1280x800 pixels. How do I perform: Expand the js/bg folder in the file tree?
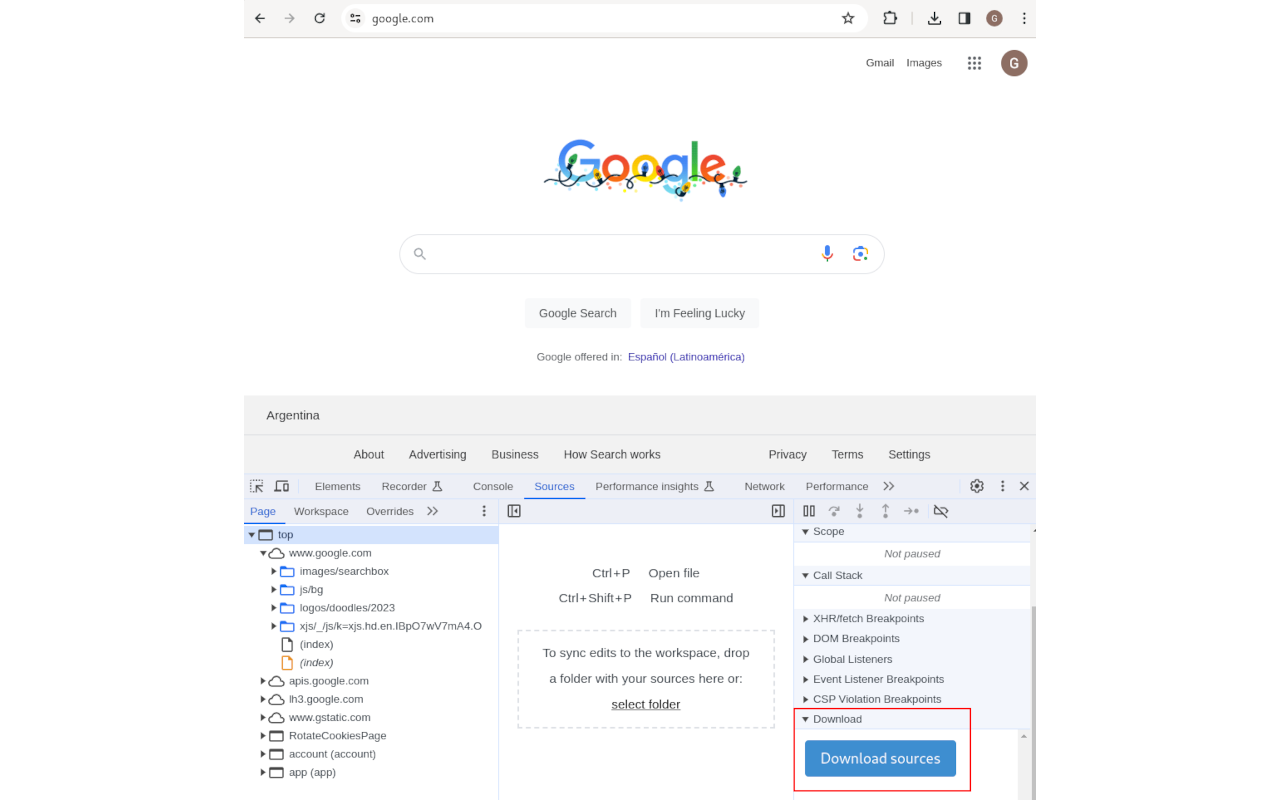[x=273, y=589]
